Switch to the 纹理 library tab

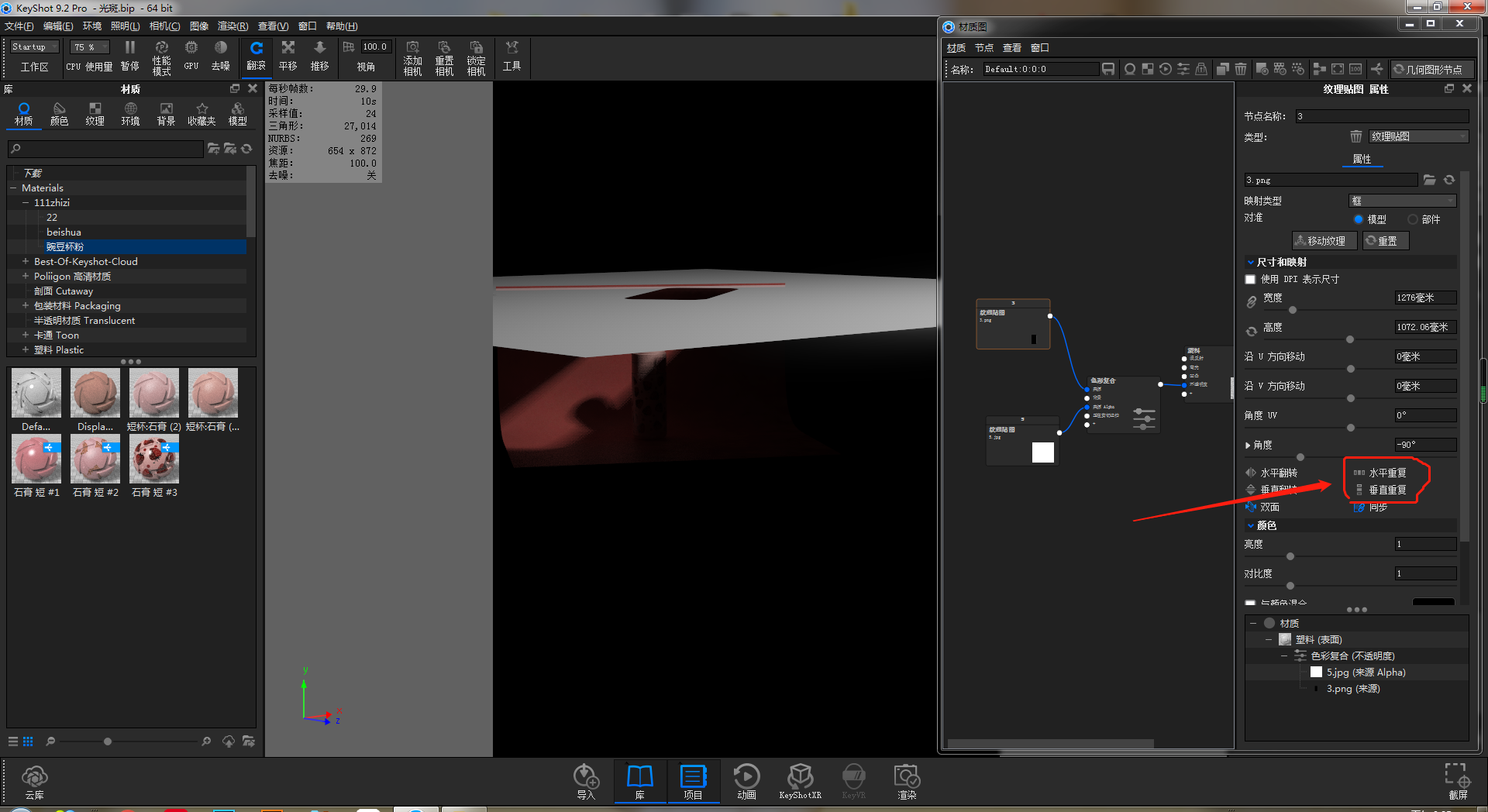point(95,115)
